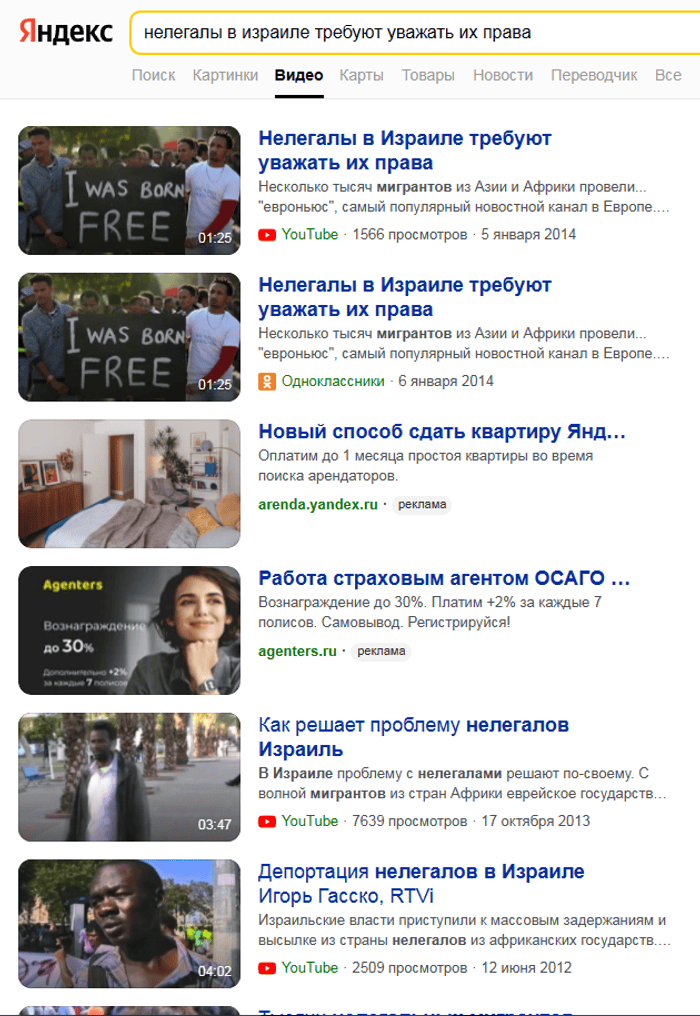700x1016 pixels.
Task: Open the Товары tab
Action: pos(428,75)
